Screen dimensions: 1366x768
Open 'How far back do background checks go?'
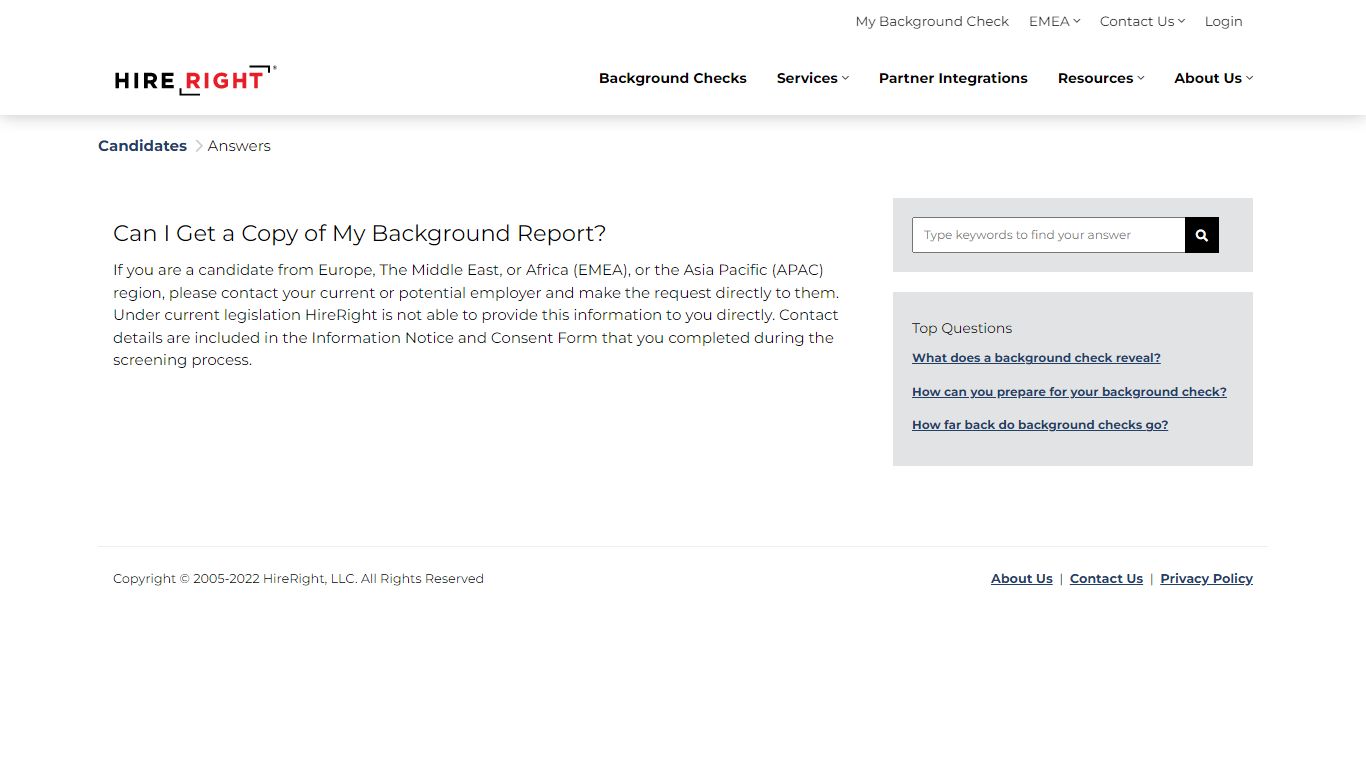click(1040, 425)
